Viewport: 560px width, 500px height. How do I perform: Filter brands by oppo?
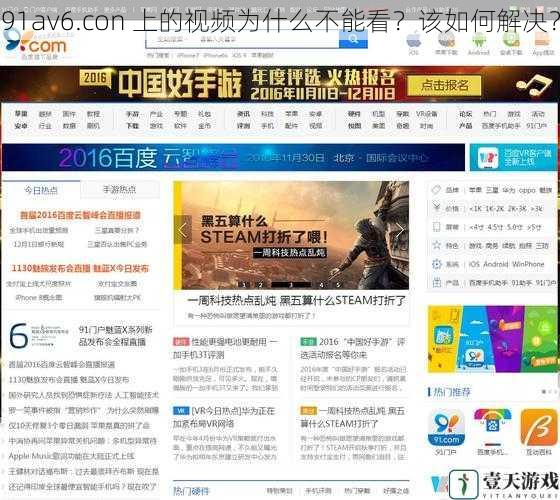[527, 190]
